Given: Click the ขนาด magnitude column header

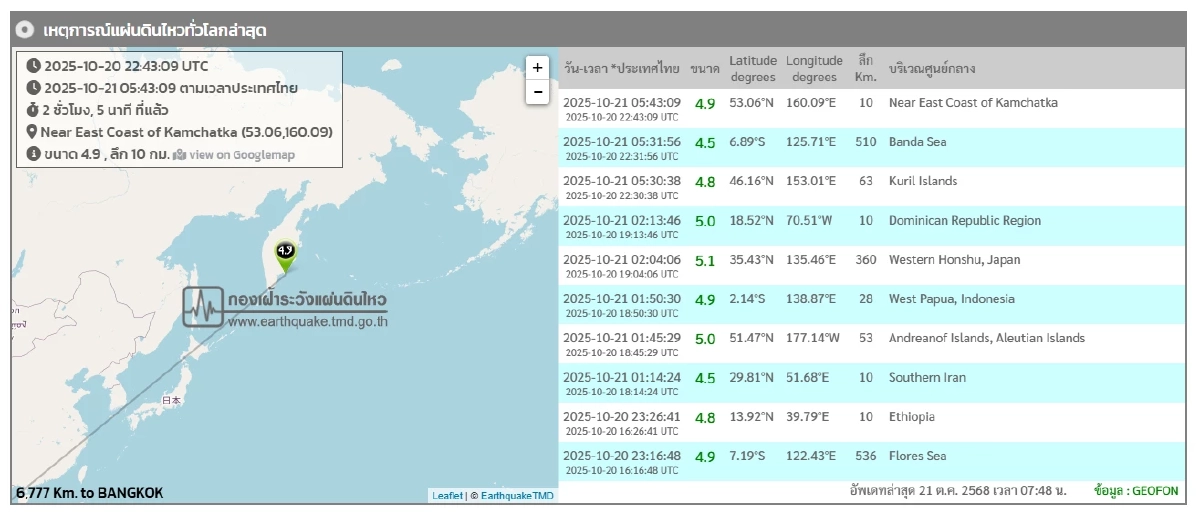Looking at the screenshot, I should pyautogui.click(x=704, y=69).
